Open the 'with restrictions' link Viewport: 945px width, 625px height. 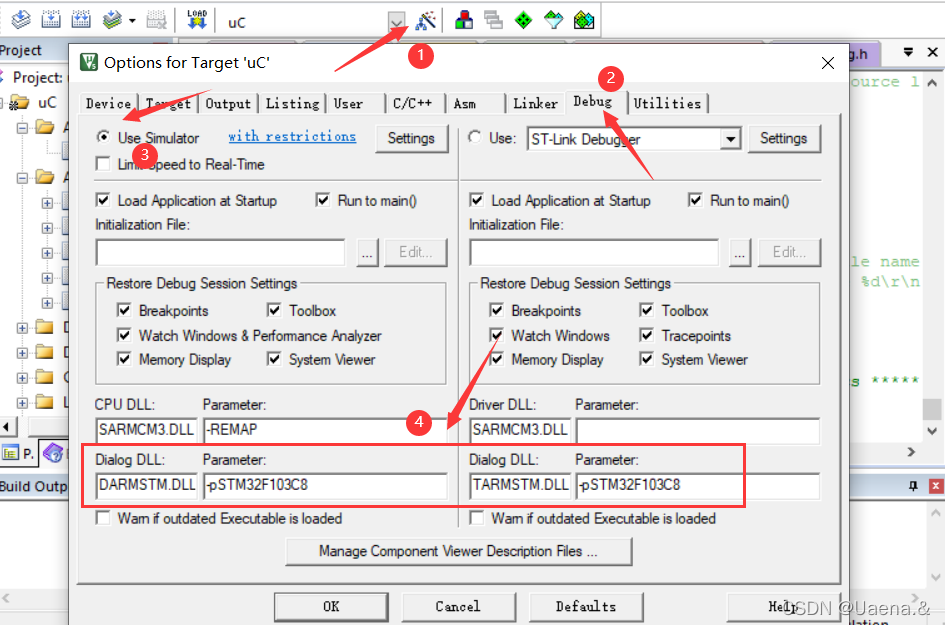click(x=292, y=137)
